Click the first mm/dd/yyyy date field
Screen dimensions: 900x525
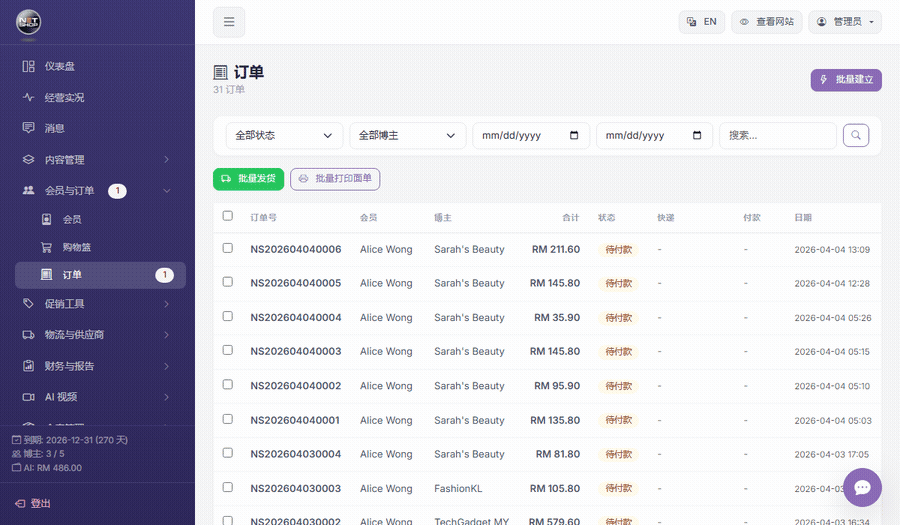tap(531, 135)
